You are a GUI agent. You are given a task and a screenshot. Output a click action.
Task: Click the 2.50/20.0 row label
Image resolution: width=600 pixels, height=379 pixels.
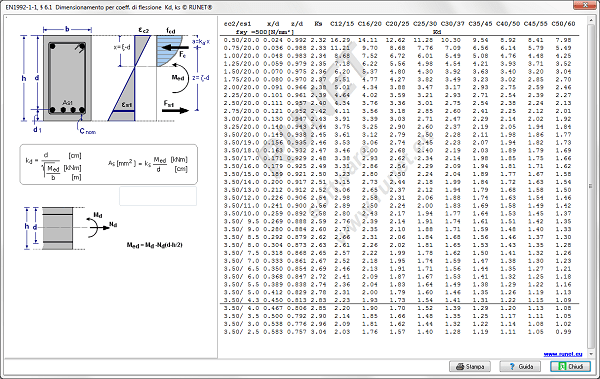pyautogui.click(x=241, y=103)
